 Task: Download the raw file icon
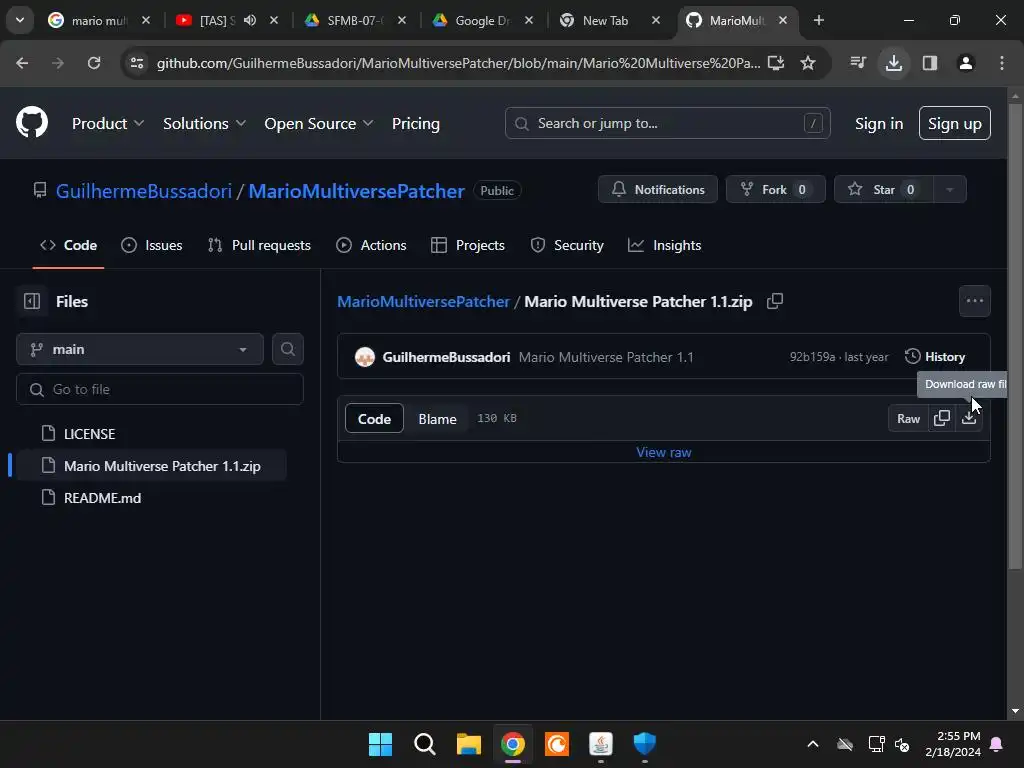(x=969, y=419)
